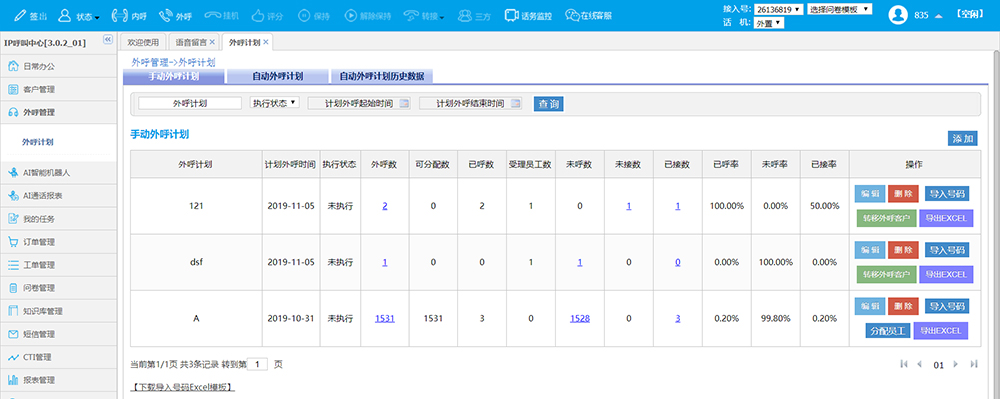Image resolution: width=1000 pixels, height=399 pixels.
Task: Go to the next page arrow
Action: click(955, 364)
